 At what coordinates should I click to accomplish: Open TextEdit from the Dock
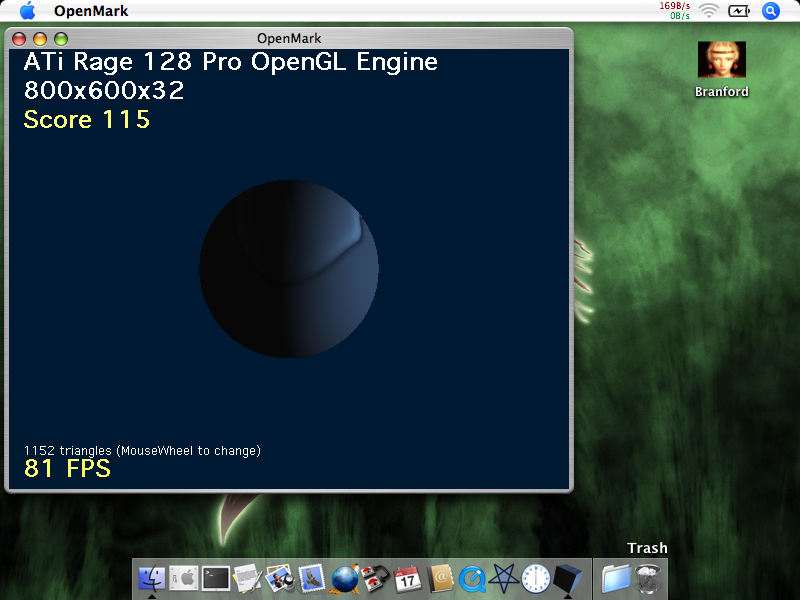pos(248,579)
